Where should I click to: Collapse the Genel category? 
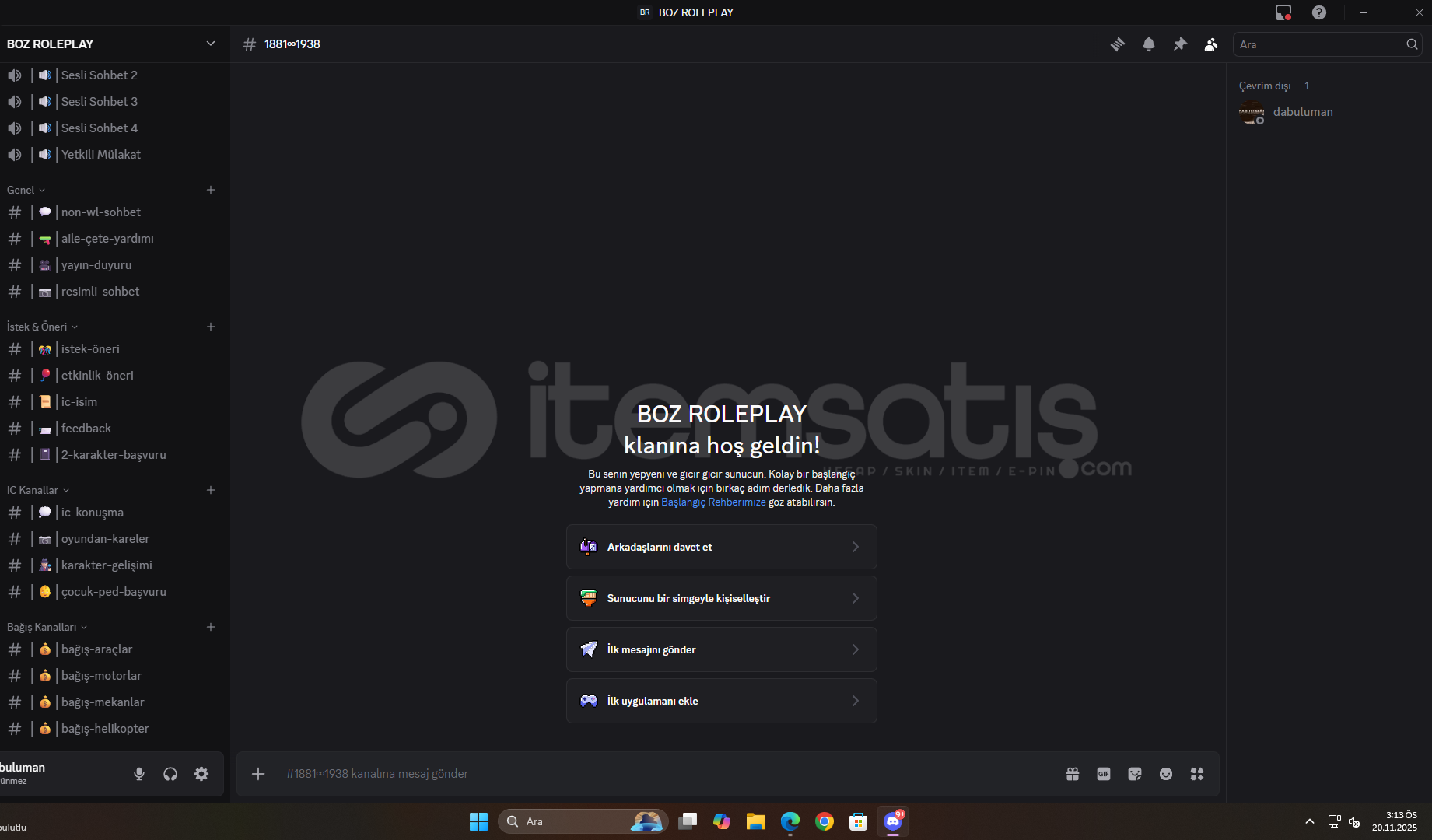click(26, 190)
